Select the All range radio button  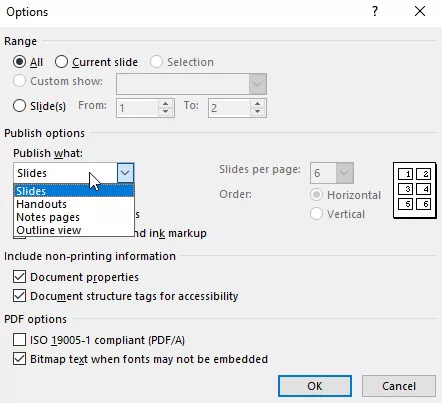point(19,62)
